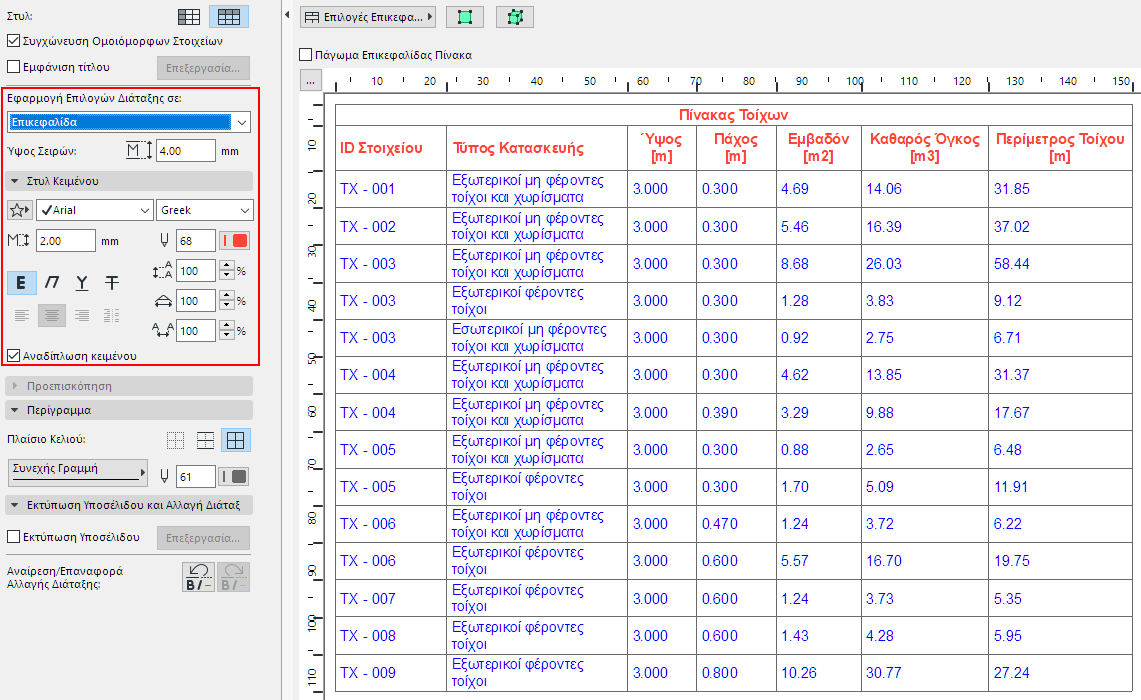Apply the strikethrough text style
The image size is (1141, 700).
coord(112,283)
